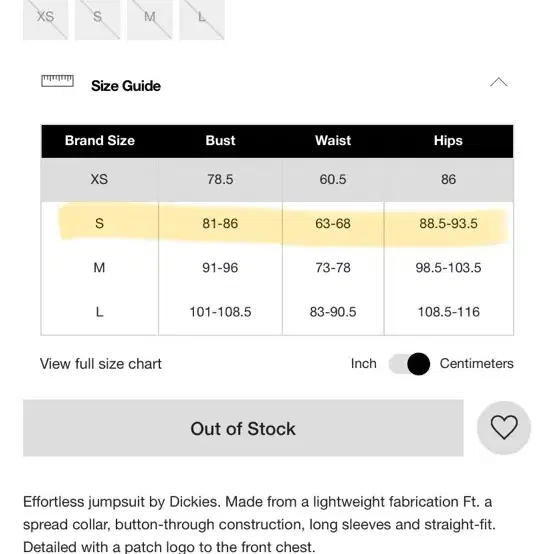Choose the crossed-out L size option

point(202,18)
